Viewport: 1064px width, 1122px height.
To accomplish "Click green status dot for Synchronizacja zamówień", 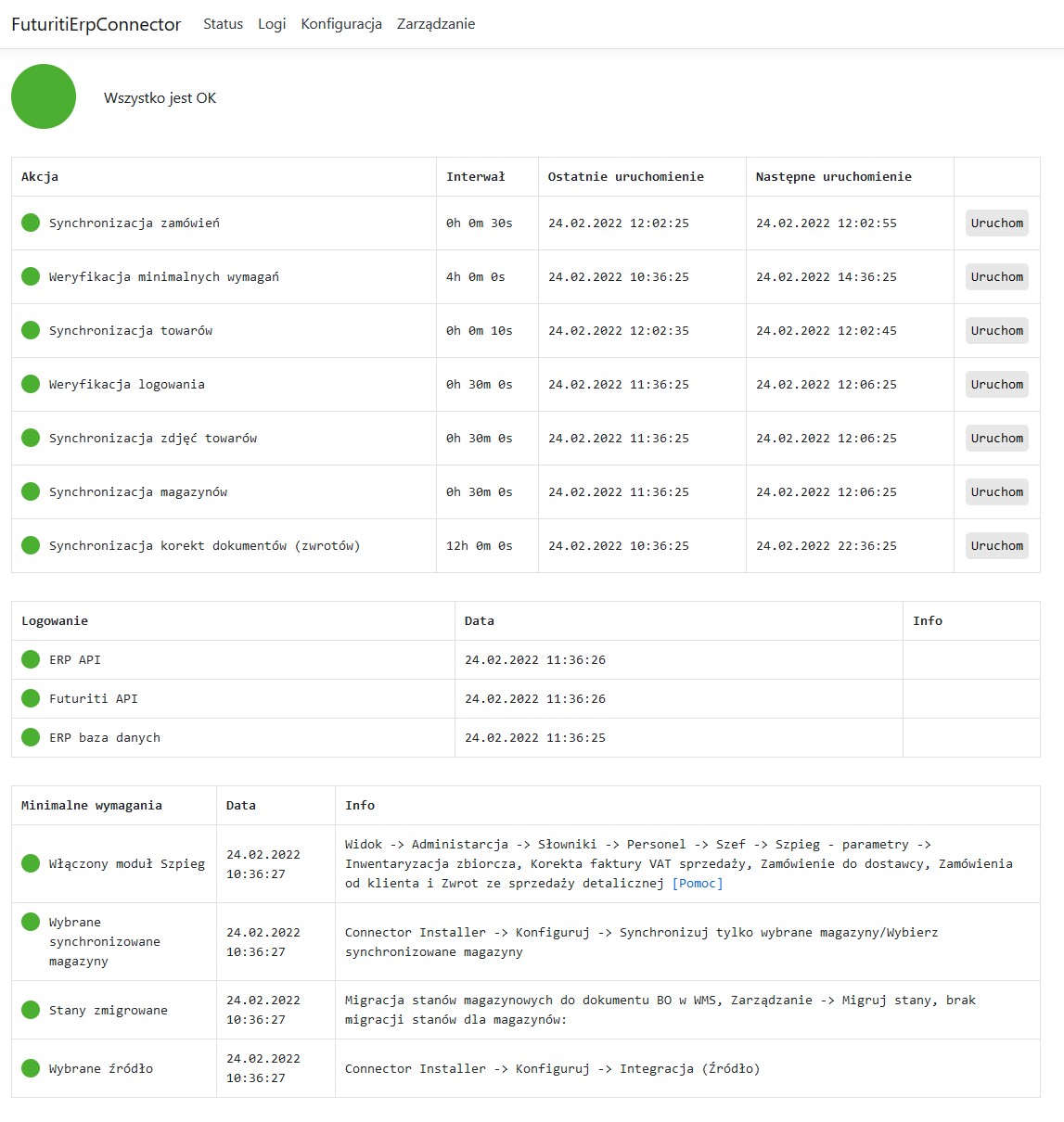I will [31, 223].
